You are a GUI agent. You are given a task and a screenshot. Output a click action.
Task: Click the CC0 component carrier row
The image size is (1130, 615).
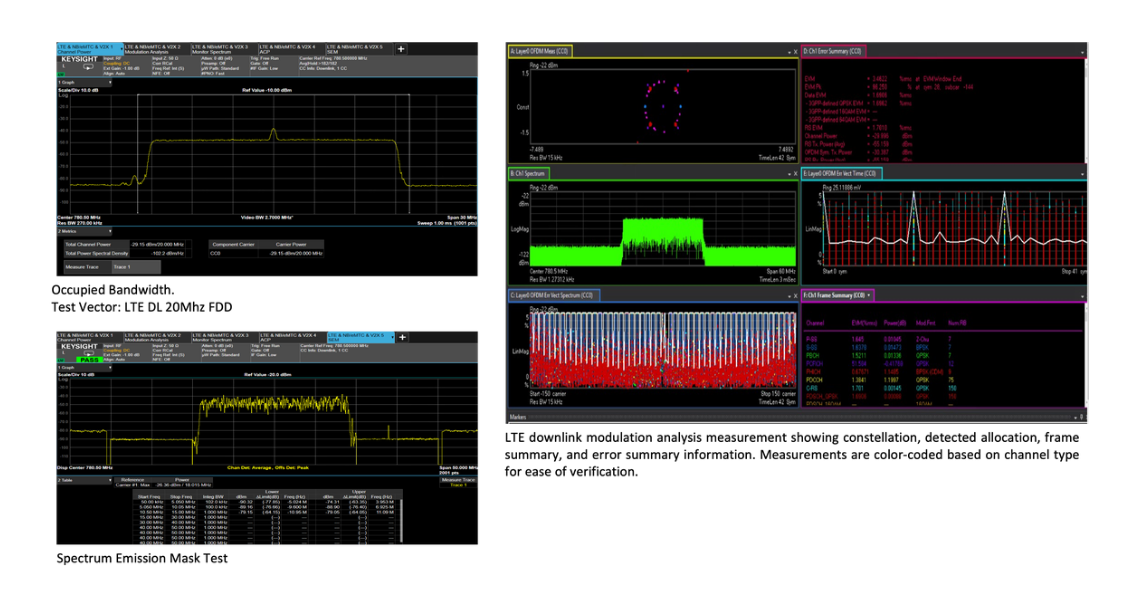(x=267, y=254)
